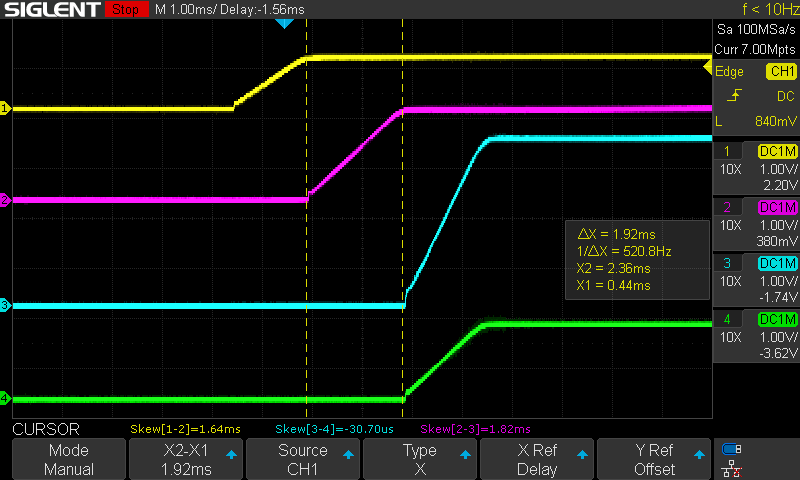Click the rising edge slope icon
The width and height of the screenshot is (800, 480).
[x=734, y=96]
